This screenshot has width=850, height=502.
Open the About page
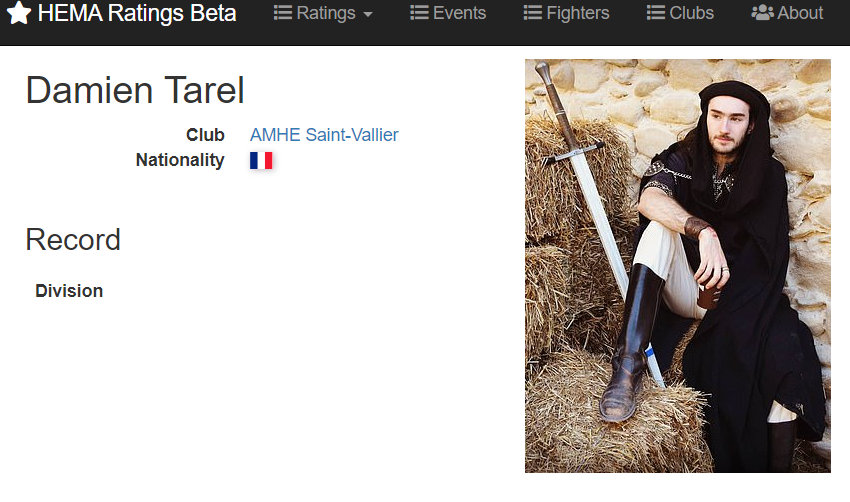tap(800, 13)
